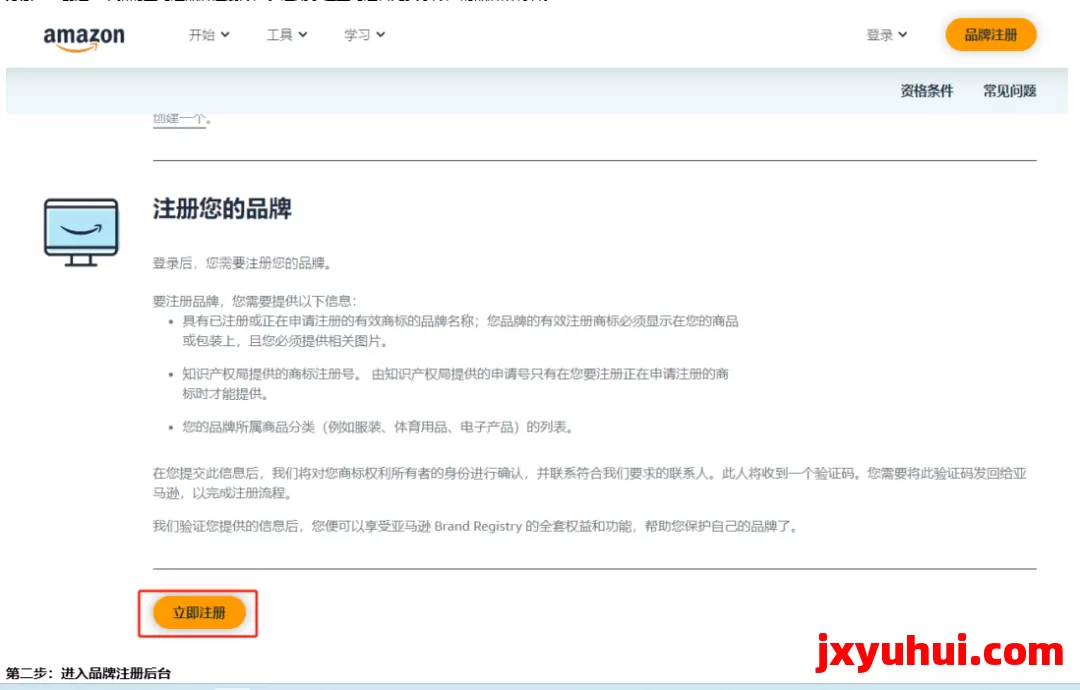Expand the 登录 dropdown

(886, 34)
